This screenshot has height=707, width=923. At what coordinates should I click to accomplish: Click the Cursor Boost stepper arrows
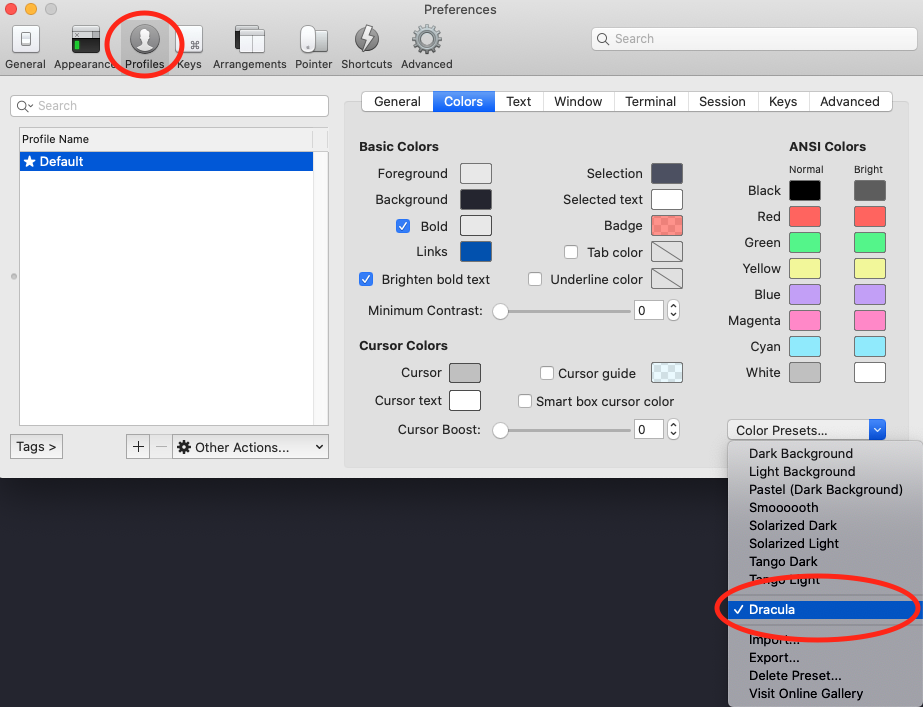(673, 429)
